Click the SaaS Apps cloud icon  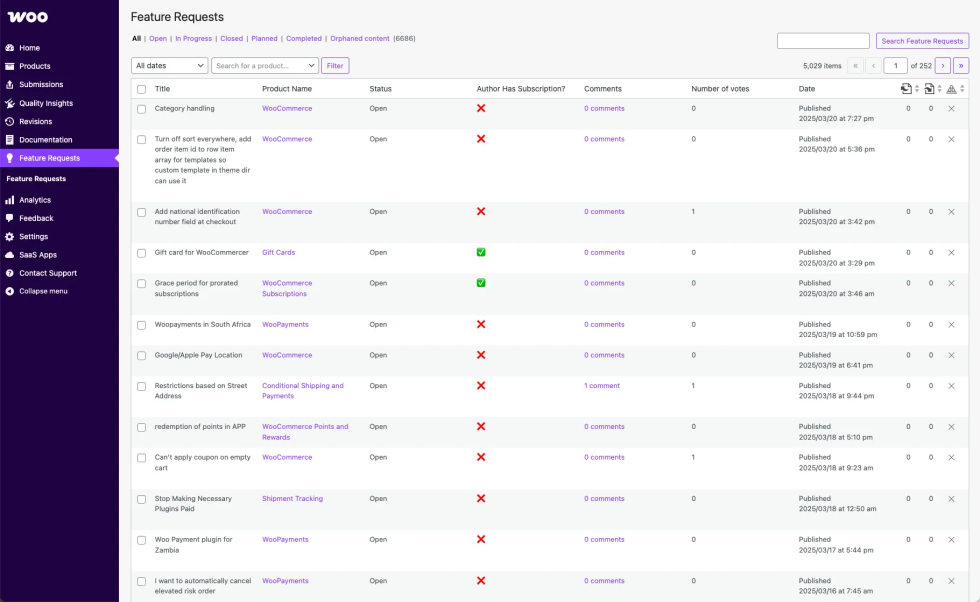[x=9, y=255]
